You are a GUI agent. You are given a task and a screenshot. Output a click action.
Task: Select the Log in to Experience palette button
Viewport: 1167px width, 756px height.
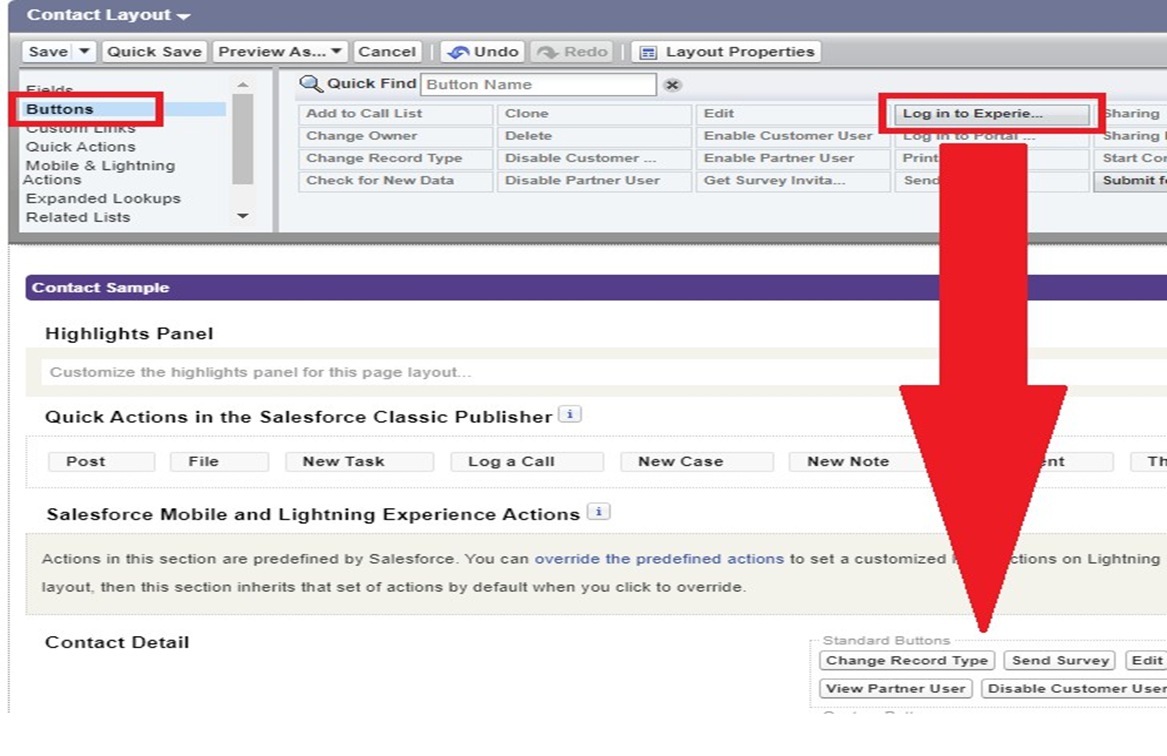click(975, 114)
